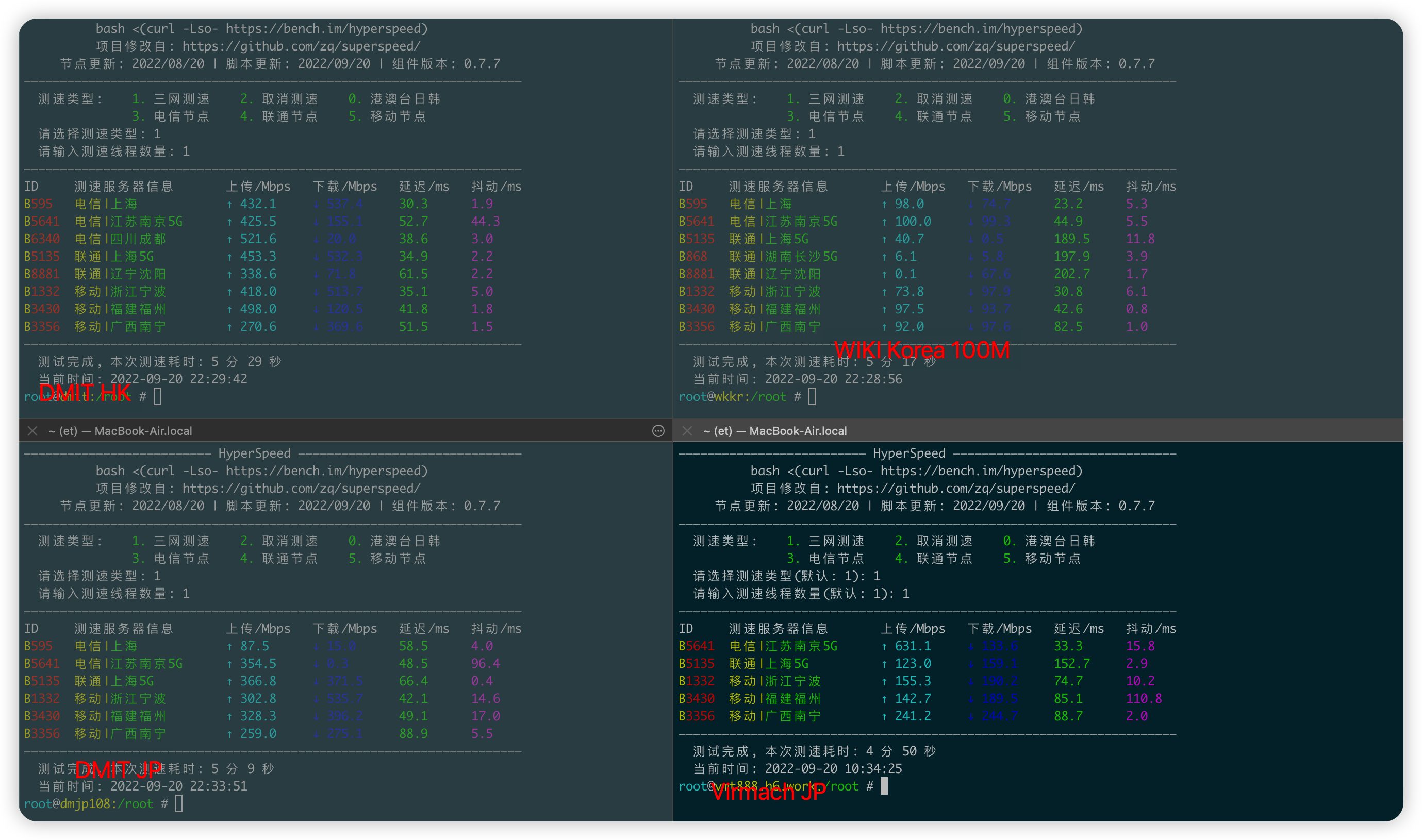Click timestamp 2022-09-20 10:34:25
This screenshot has height=840, width=1422.
pos(834,768)
